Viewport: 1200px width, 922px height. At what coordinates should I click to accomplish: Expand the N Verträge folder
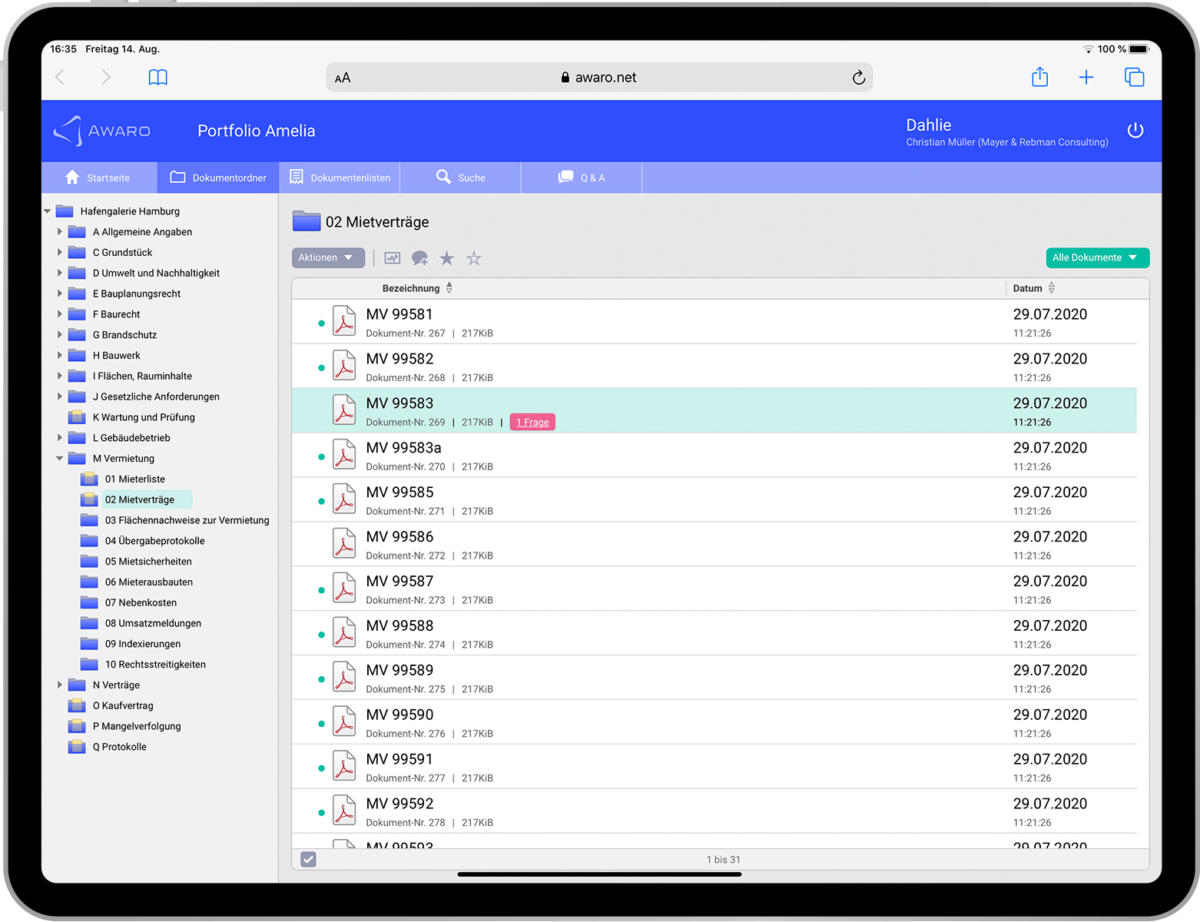pos(60,685)
